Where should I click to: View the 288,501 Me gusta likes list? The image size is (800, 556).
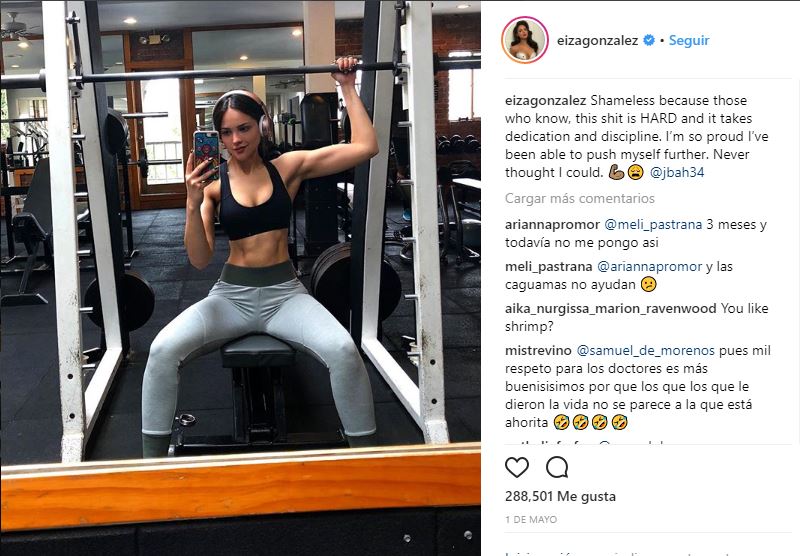pyautogui.click(x=560, y=496)
